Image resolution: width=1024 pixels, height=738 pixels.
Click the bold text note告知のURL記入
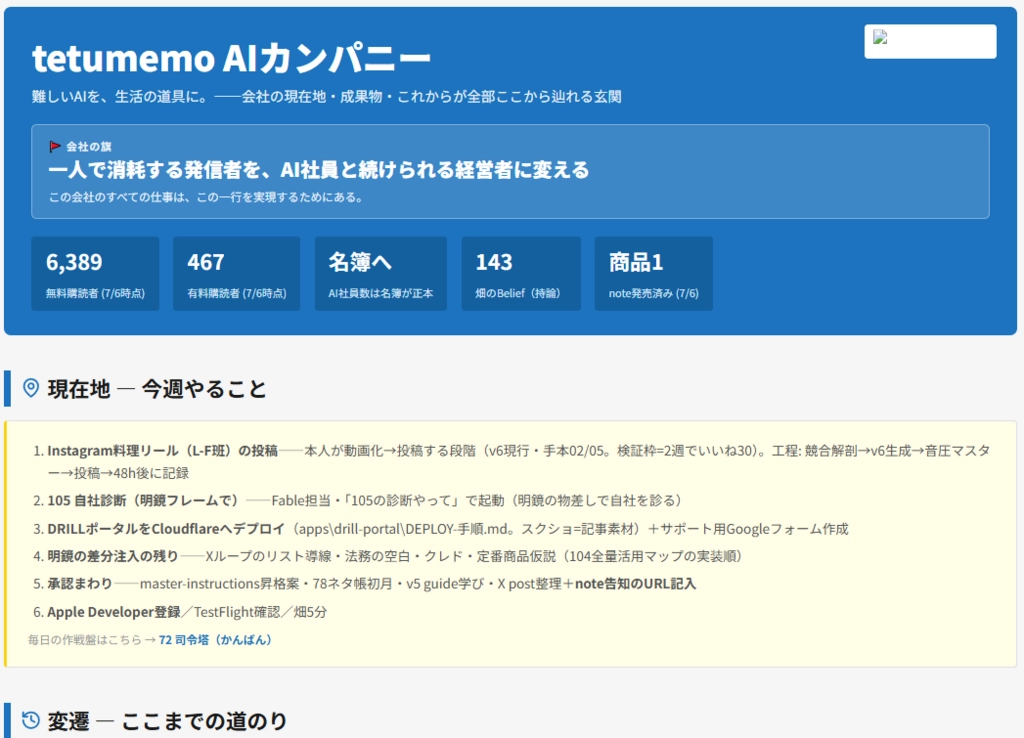635,583
